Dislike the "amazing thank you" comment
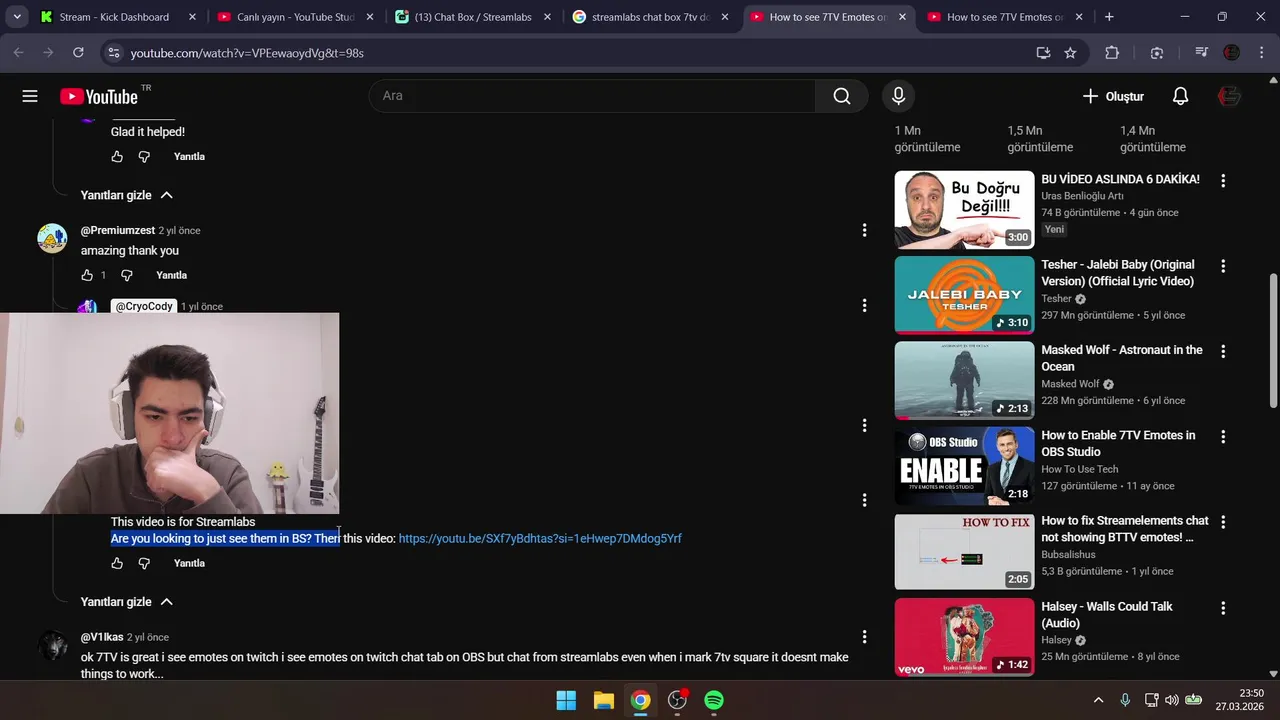Image resolution: width=1280 pixels, height=720 pixels. pyautogui.click(x=126, y=275)
